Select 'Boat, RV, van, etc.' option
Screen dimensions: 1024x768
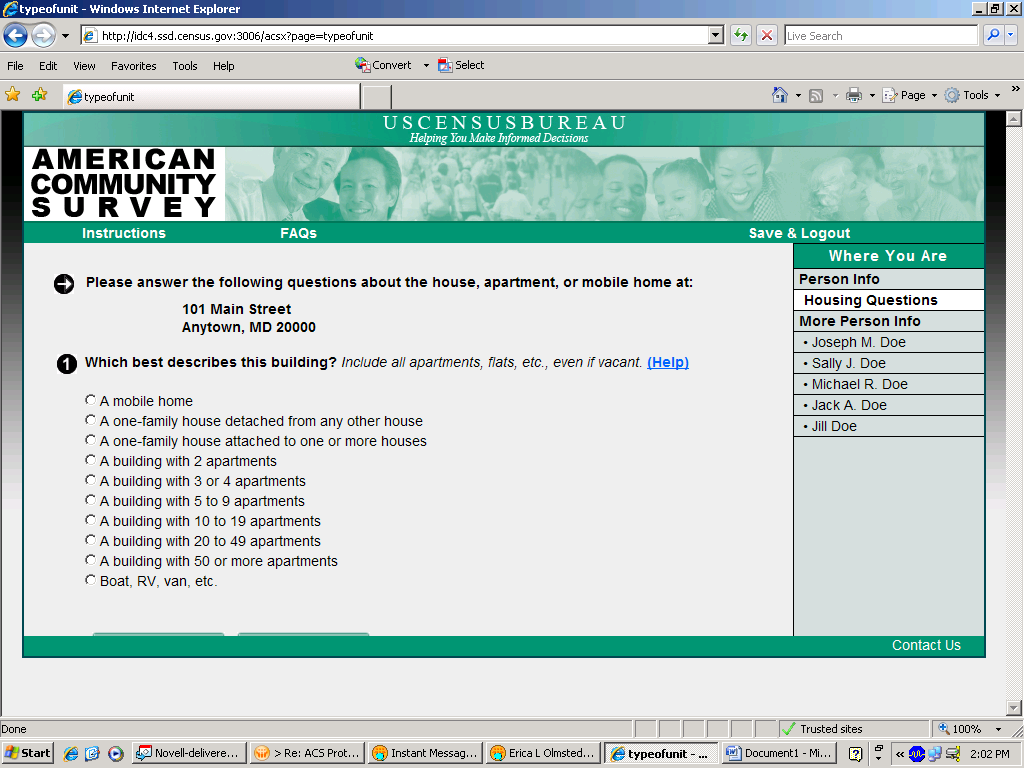coord(90,580)
